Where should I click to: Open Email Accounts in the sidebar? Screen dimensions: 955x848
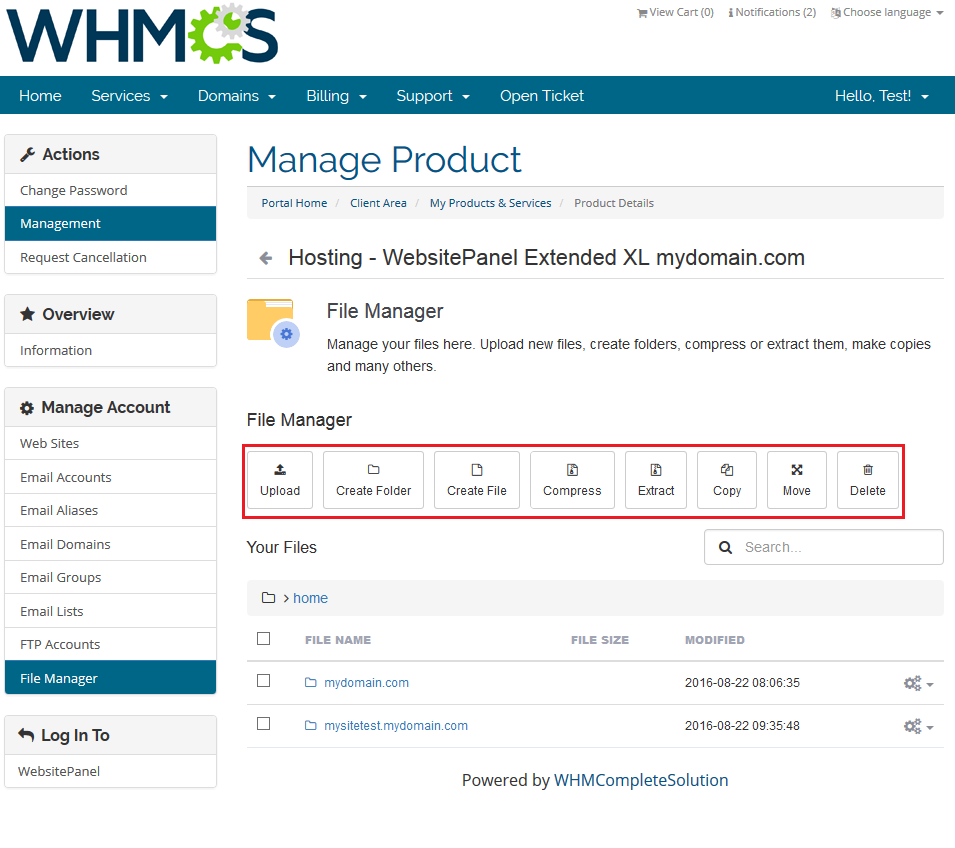click(110, 477)
